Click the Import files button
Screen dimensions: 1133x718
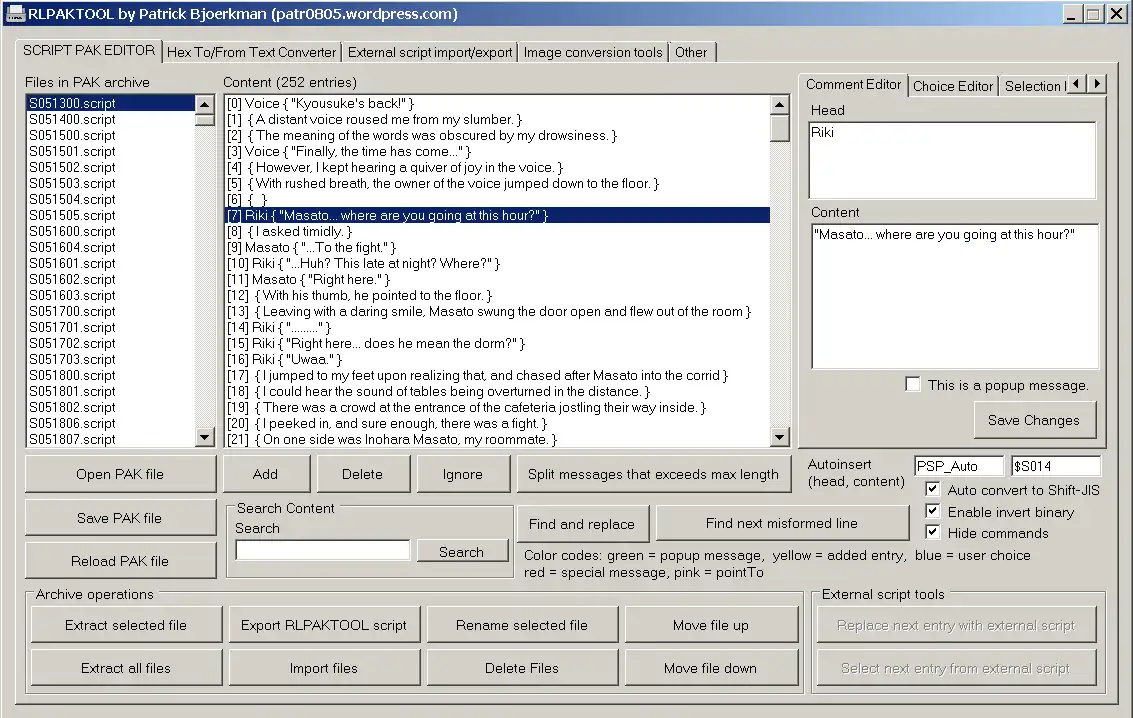pos(324,668)
